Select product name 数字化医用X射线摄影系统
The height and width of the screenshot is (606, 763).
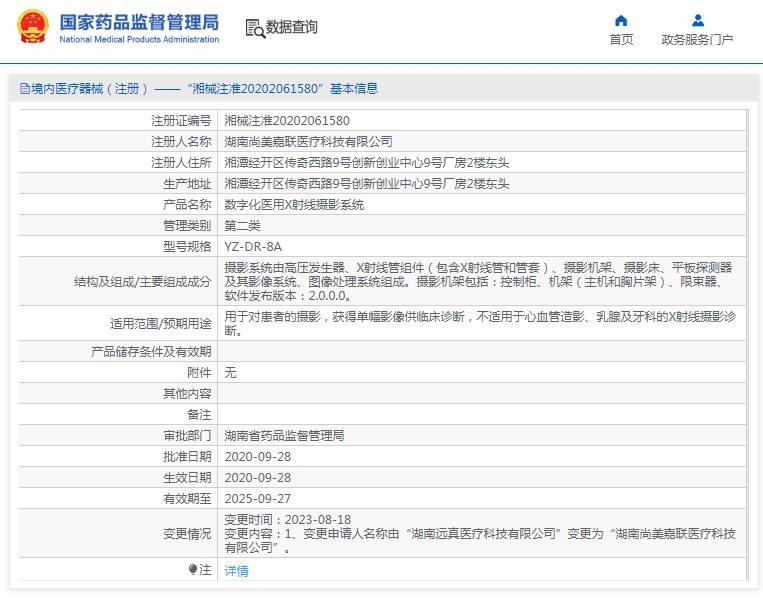coord(294,204)
